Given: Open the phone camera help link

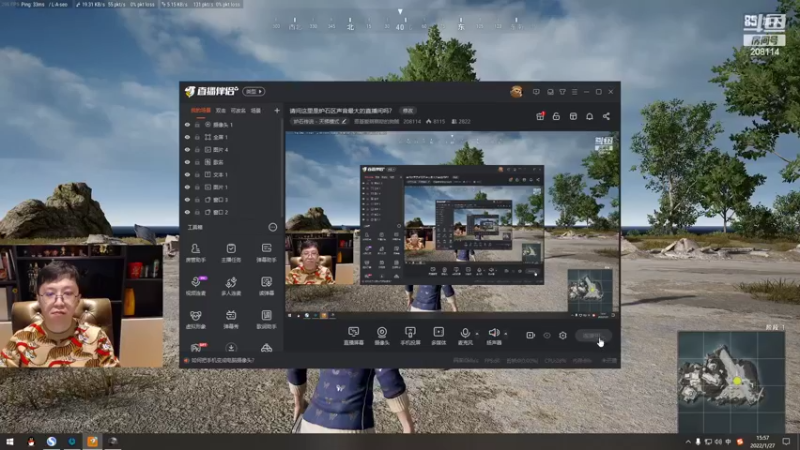Looking at the screenshot, I should pos(222,360).
